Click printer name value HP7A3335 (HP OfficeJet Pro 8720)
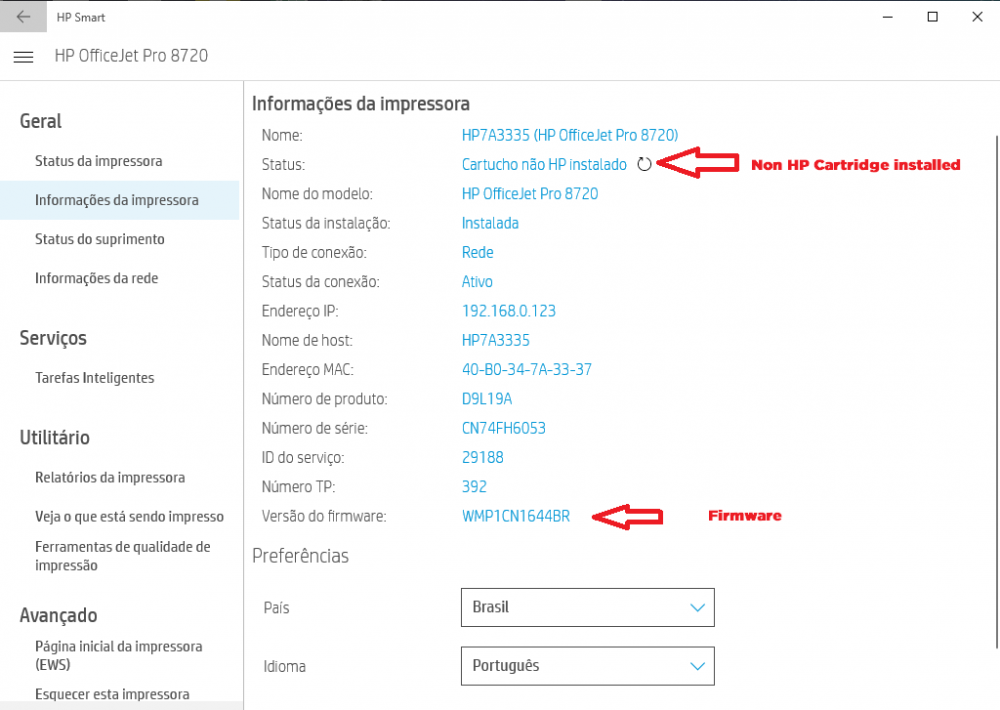1000x710 pixels. click(570, 135)
